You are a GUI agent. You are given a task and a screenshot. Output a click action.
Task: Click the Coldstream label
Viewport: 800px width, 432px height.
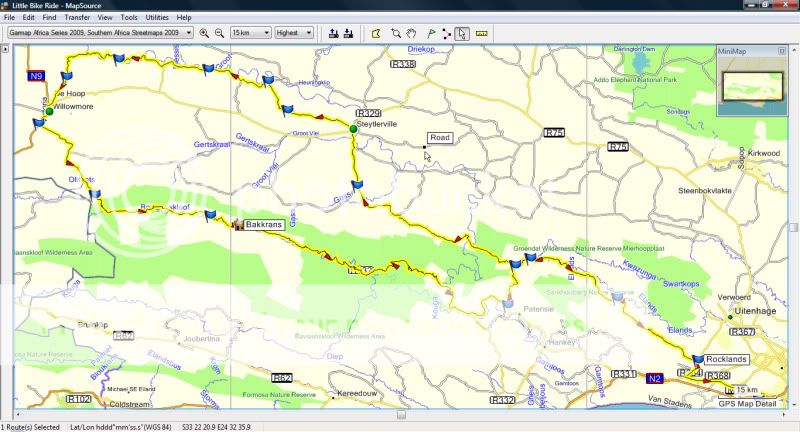pyautogui.click(x=130, y=404)
